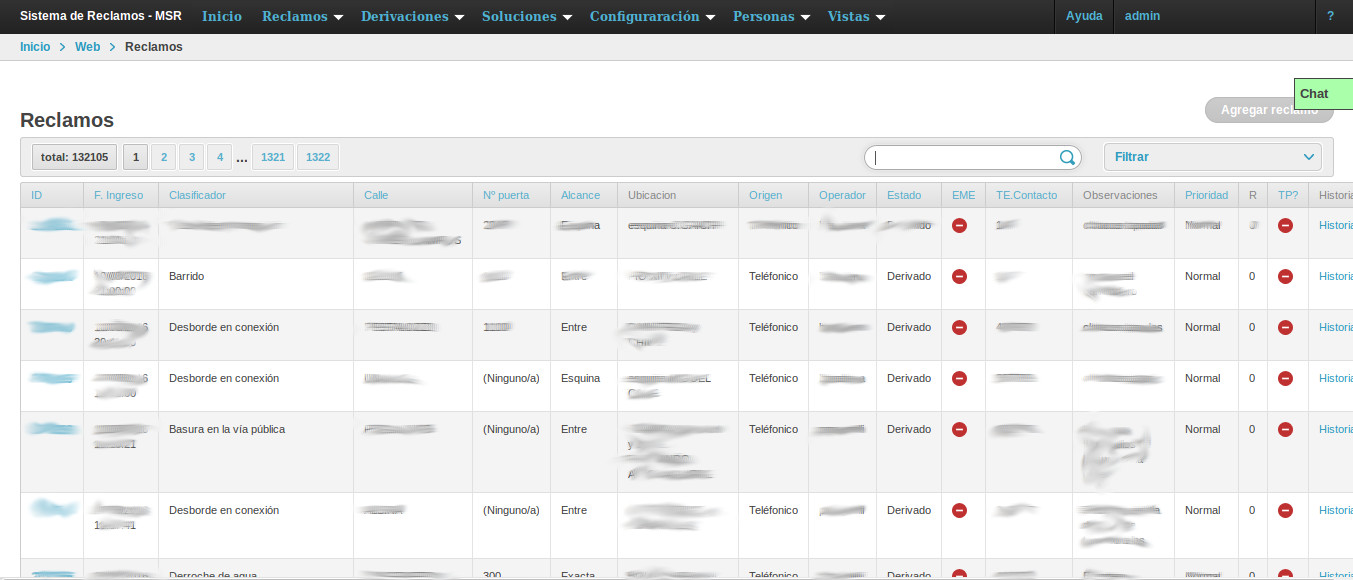This screenshot has width=1353, height=580.
Task: Click the Web breadcrumb link
Action: (87, 47)
